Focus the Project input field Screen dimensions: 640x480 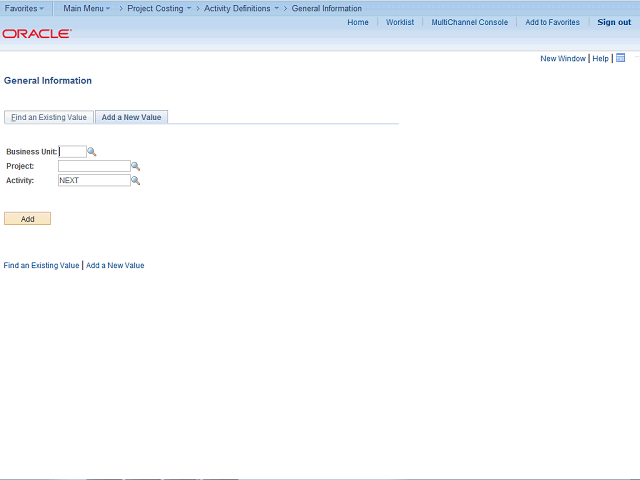pyautogui.click(x=94, y=166)
